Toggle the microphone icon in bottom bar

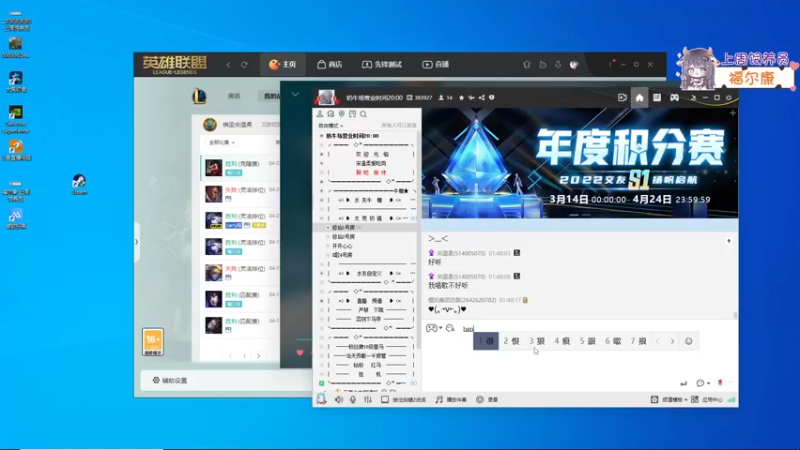(353, 399)
